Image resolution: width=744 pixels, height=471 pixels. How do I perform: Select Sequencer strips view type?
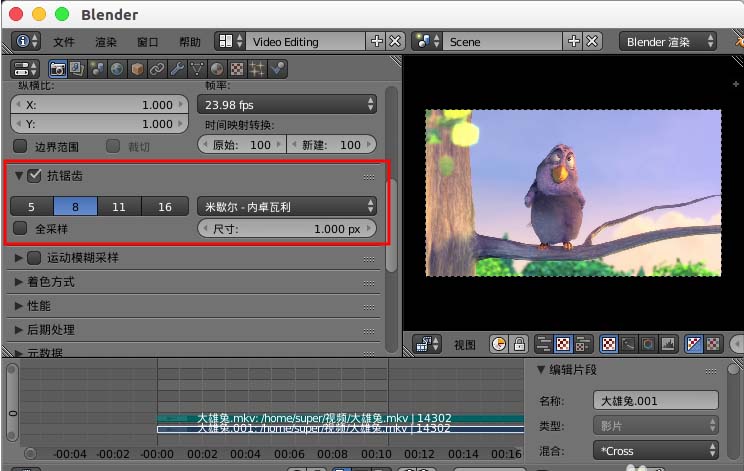tap(544, 344)
